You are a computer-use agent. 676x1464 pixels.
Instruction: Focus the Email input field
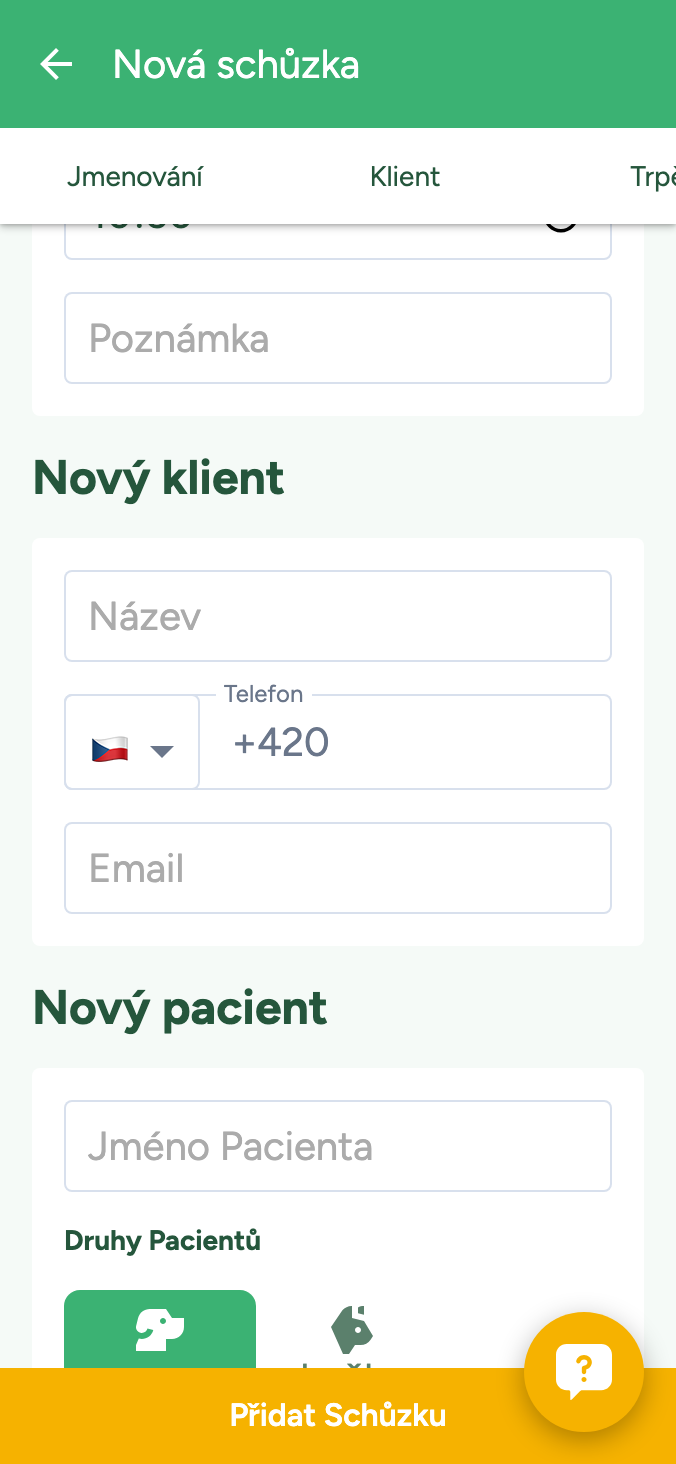338,868
